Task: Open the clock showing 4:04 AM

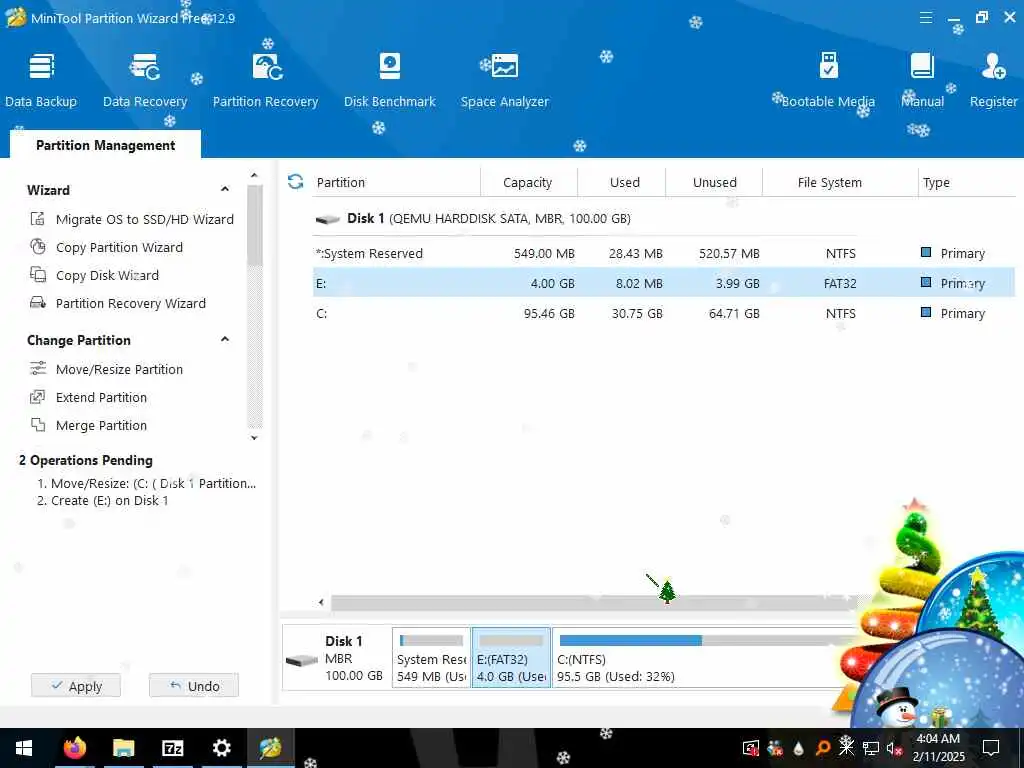Action: (x=938, y=748)
